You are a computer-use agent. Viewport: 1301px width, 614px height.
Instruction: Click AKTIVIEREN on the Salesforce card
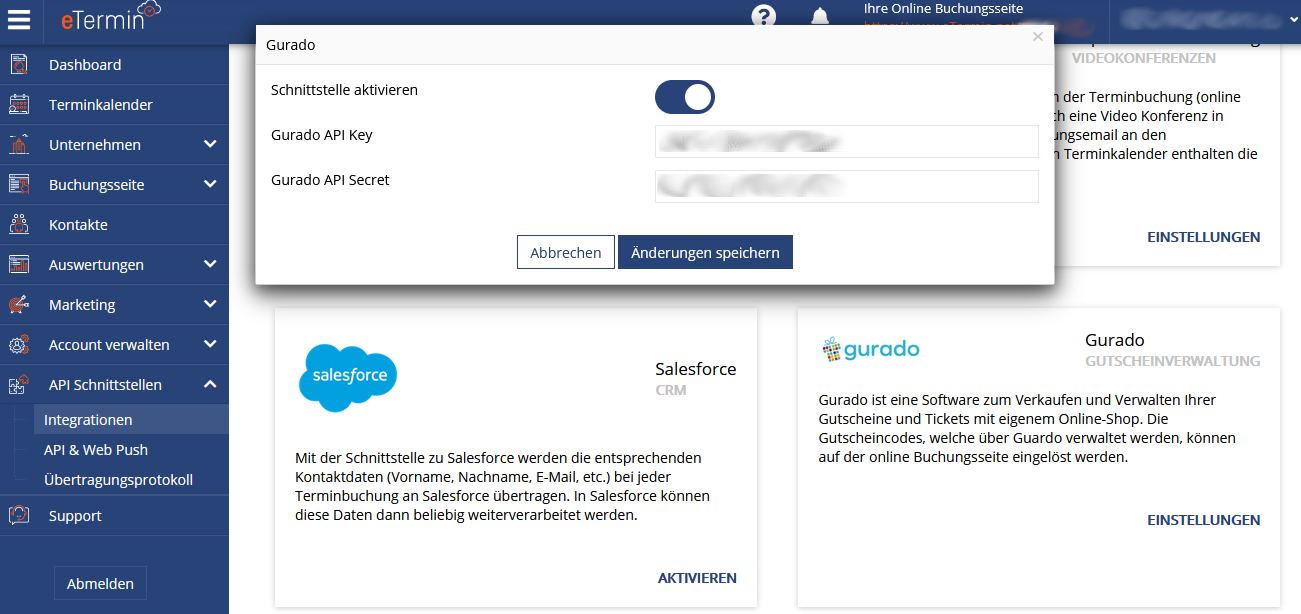pos(697,578)
